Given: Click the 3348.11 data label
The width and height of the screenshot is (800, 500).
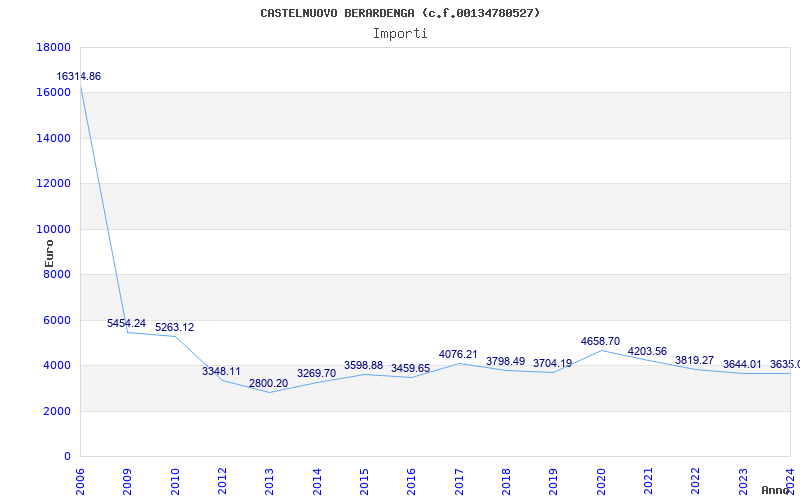Looking at the screenshot, I should [x=221, y=371].
